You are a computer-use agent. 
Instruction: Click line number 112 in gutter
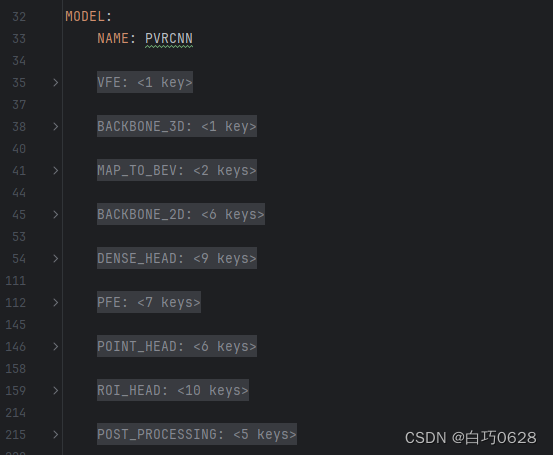point(16,303)
